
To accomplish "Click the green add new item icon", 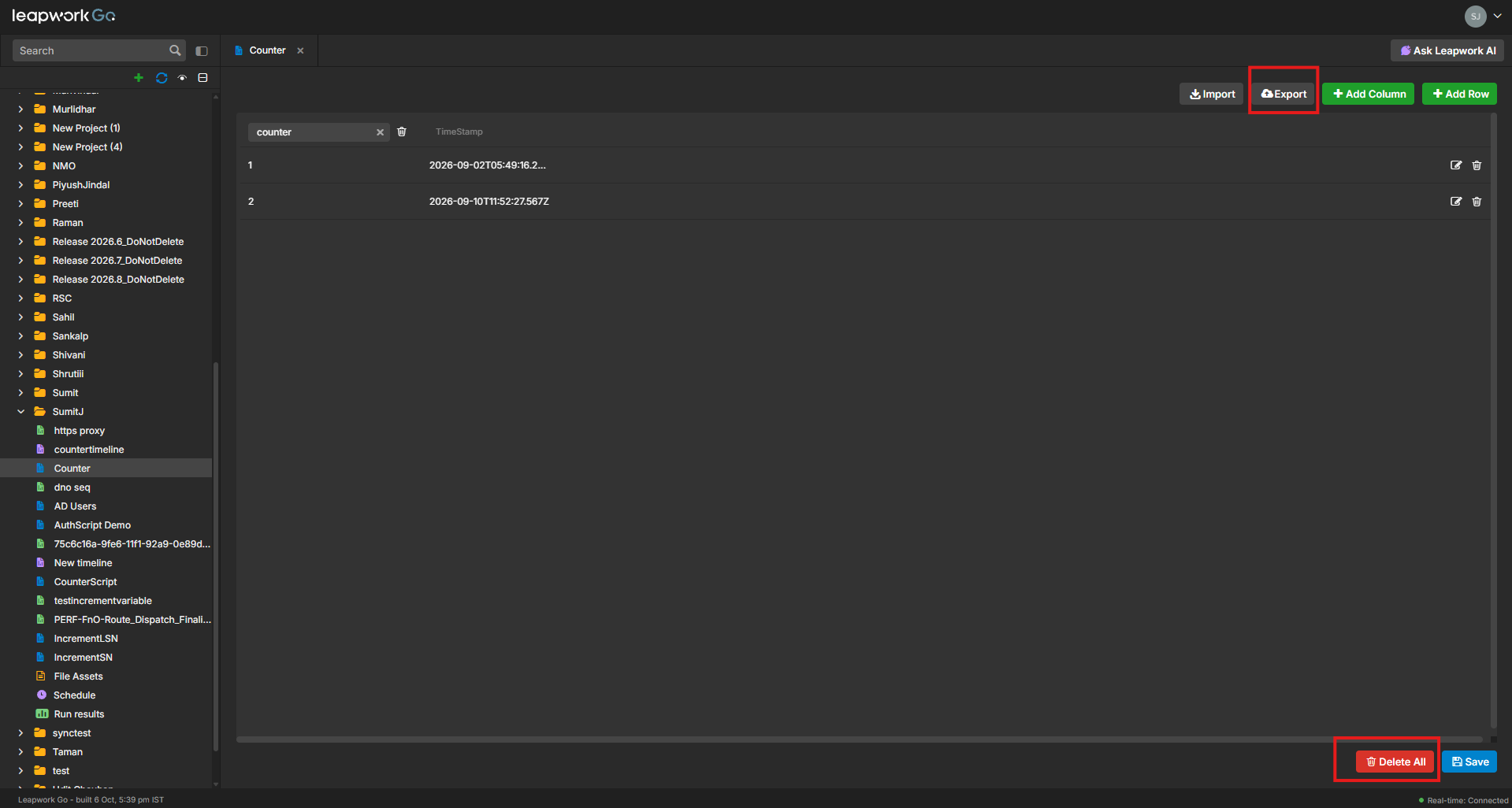I will point(139,78).
